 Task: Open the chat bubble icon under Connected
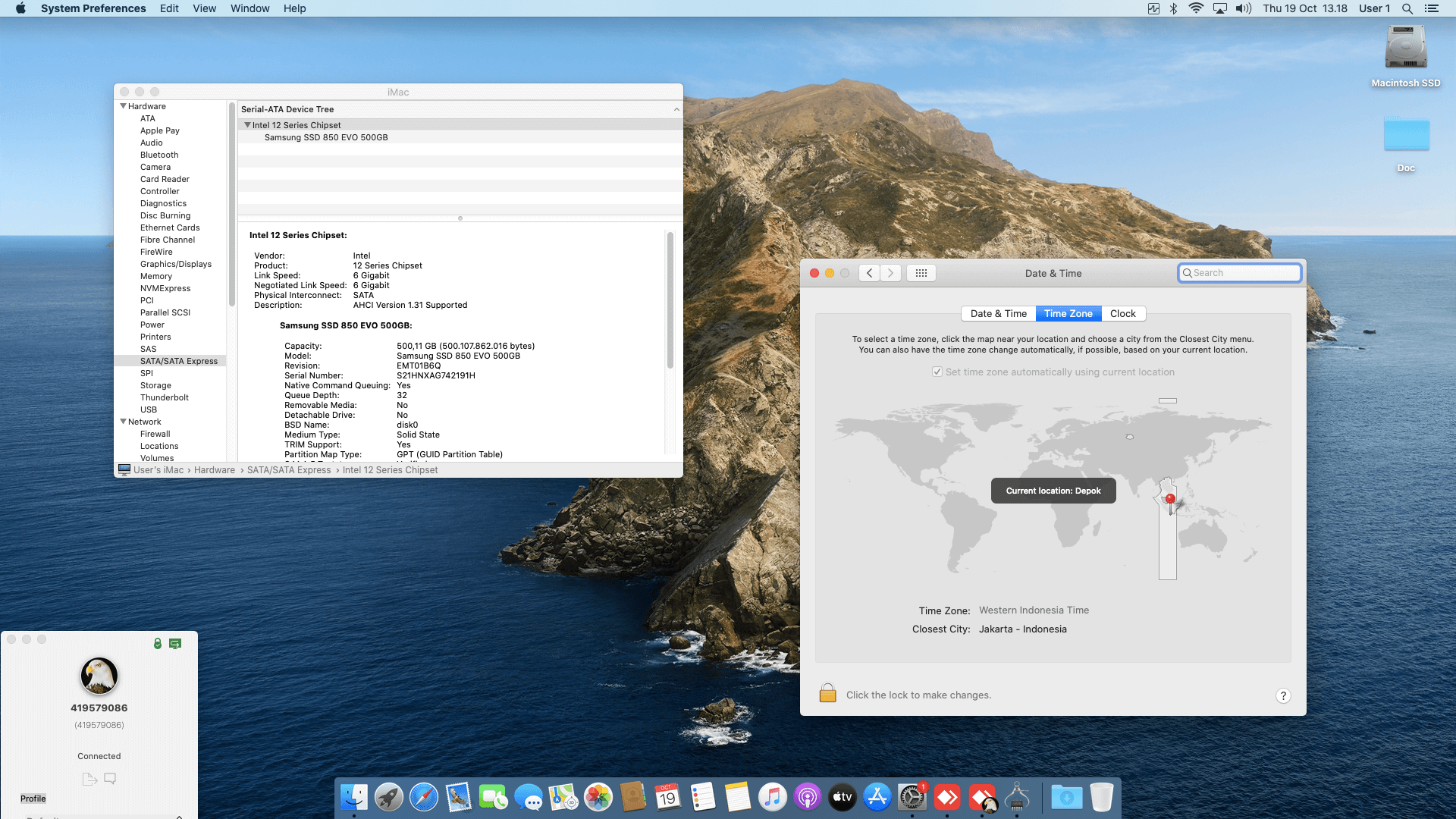click(110, 779)
